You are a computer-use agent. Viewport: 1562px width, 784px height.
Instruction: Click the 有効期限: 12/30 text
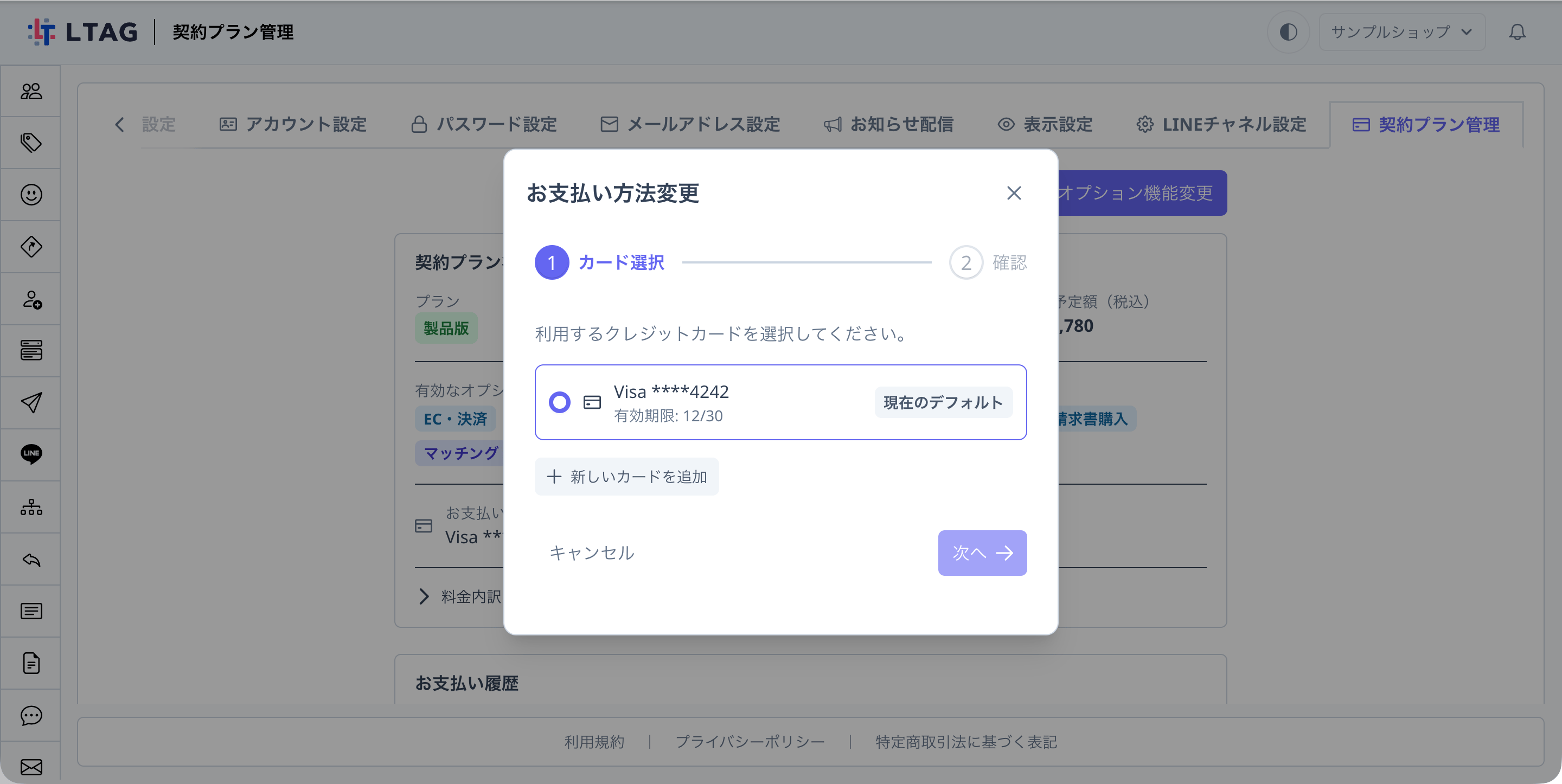point(668,416)
